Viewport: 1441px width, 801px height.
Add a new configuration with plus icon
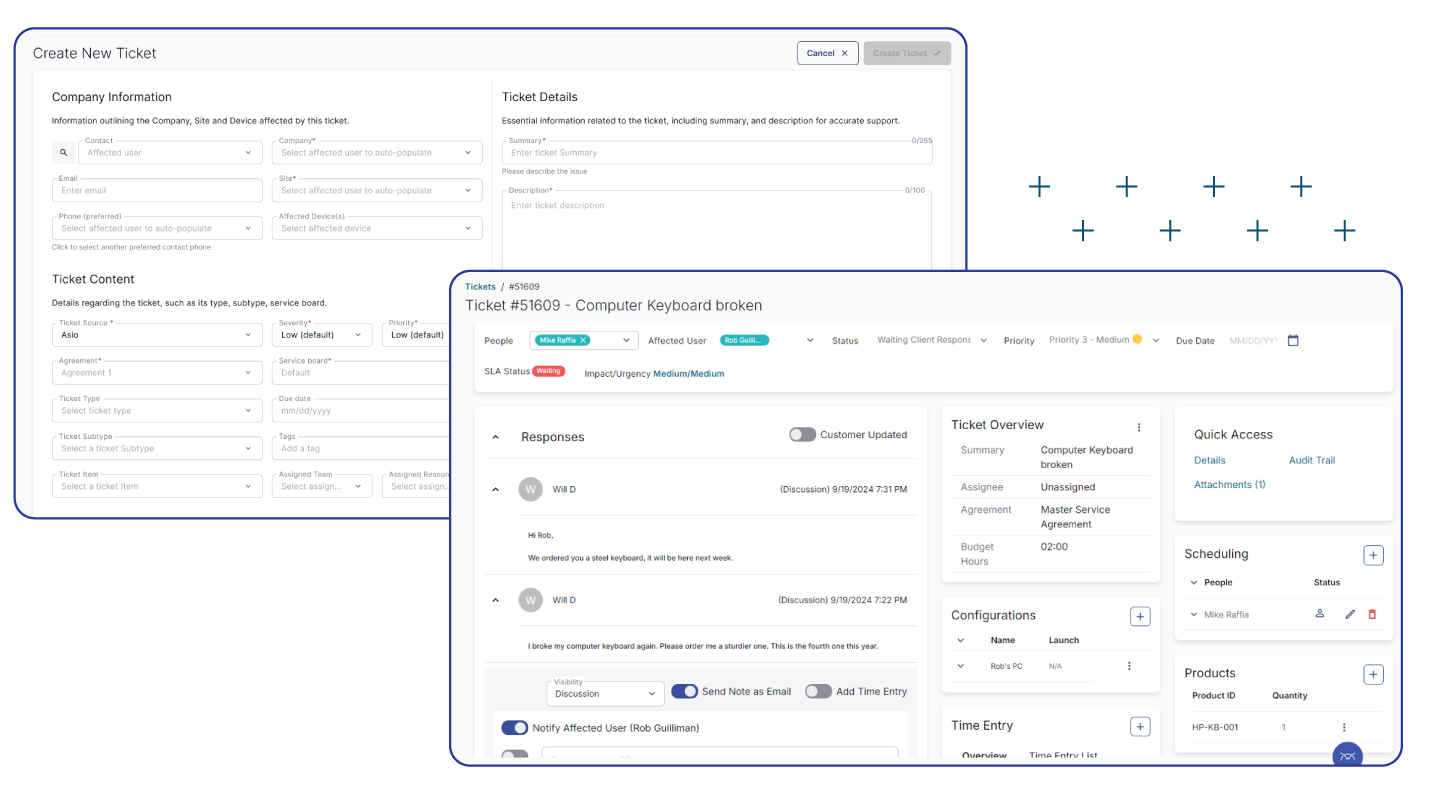tap(1139, 616)
